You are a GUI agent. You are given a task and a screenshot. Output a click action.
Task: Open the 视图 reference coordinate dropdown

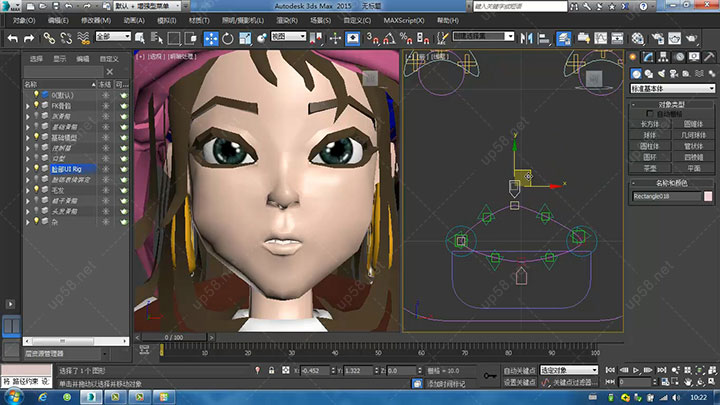(288, 36)
